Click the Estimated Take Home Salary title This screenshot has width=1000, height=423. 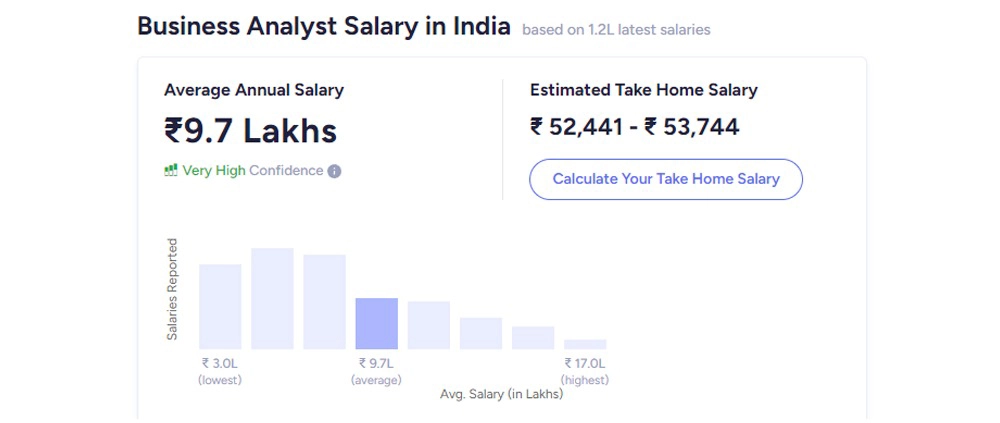[643, 90]
